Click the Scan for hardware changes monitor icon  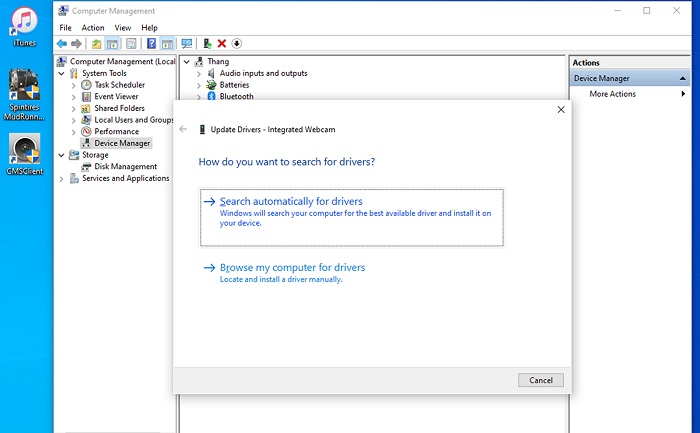pos(186,44)
